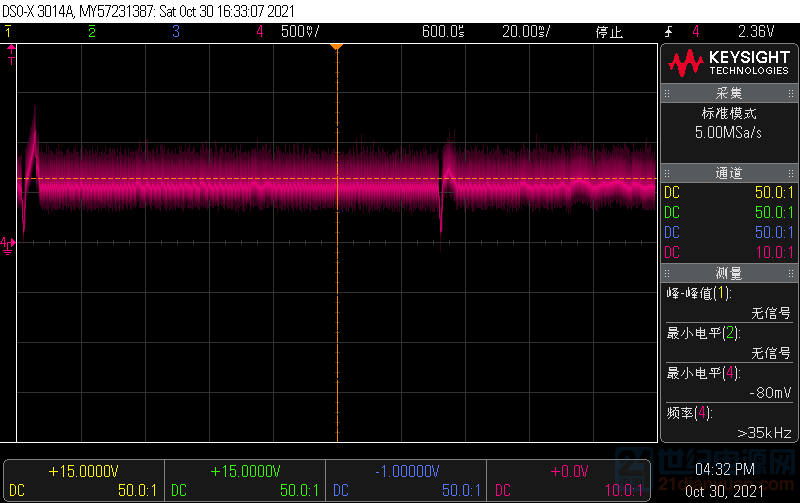This screenshot has width=800, height=503.
Task: Click the yellow DC coupling label in bottom bar
Action: [x=17, y=491]
